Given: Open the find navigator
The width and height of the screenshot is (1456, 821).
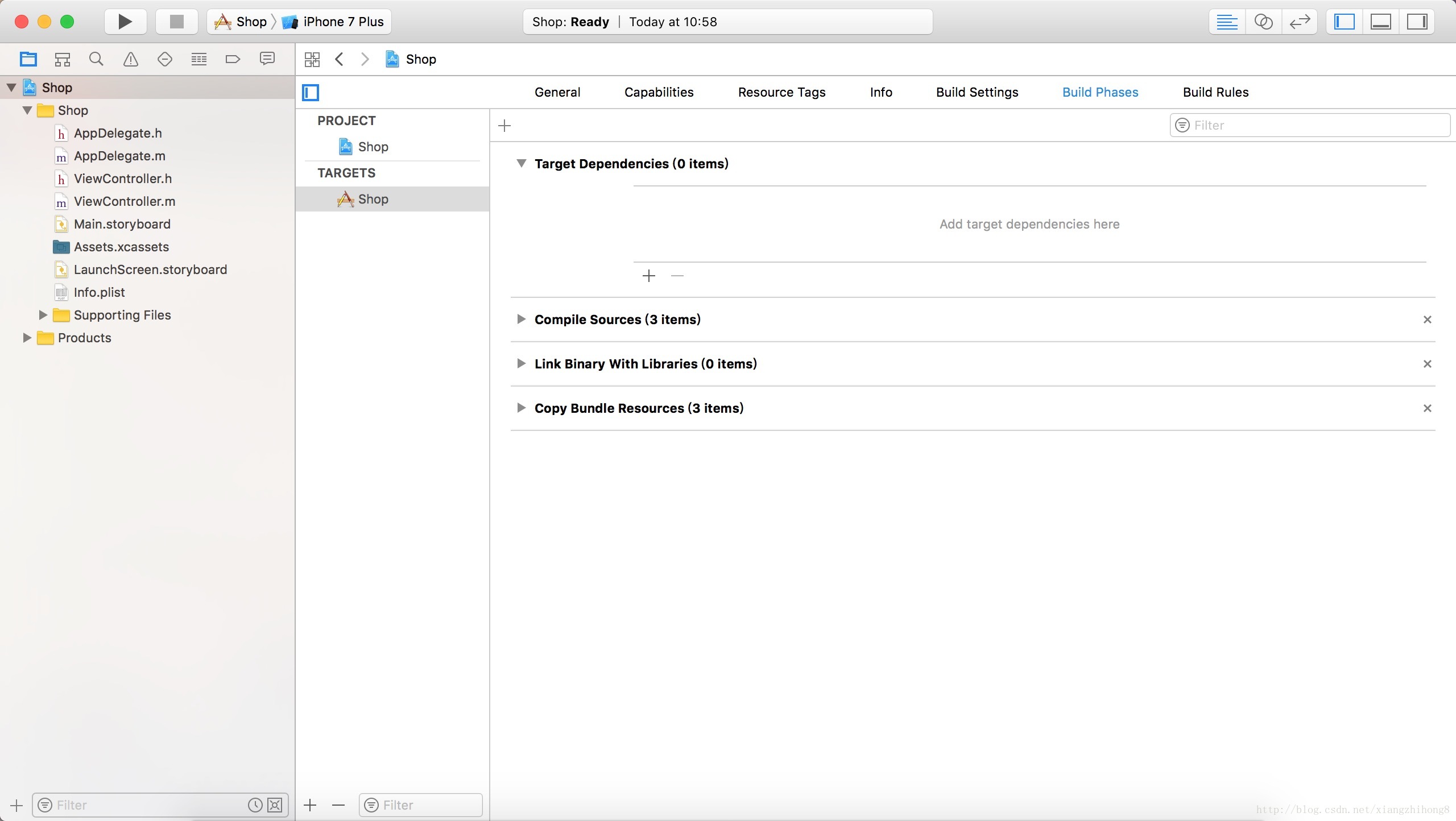Looking at the screenshot, I should (96, 59).
